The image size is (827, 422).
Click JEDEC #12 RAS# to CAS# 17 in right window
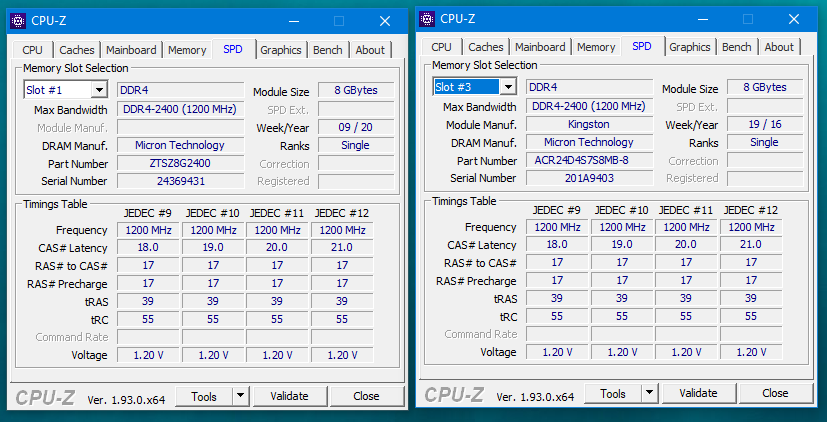click(751, 263)
